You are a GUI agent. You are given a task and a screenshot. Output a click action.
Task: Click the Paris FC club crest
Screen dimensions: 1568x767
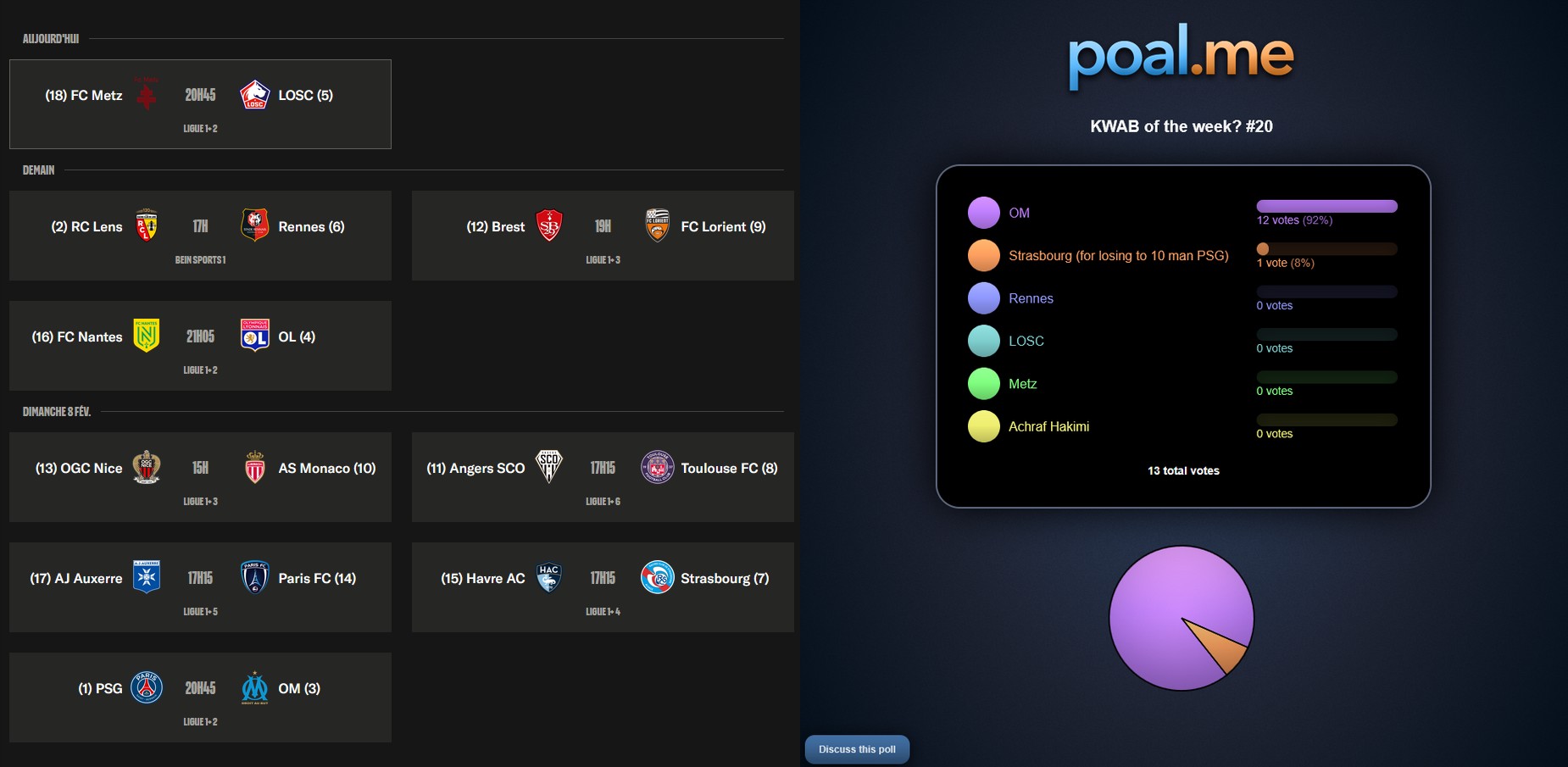(x=254, y=577)
